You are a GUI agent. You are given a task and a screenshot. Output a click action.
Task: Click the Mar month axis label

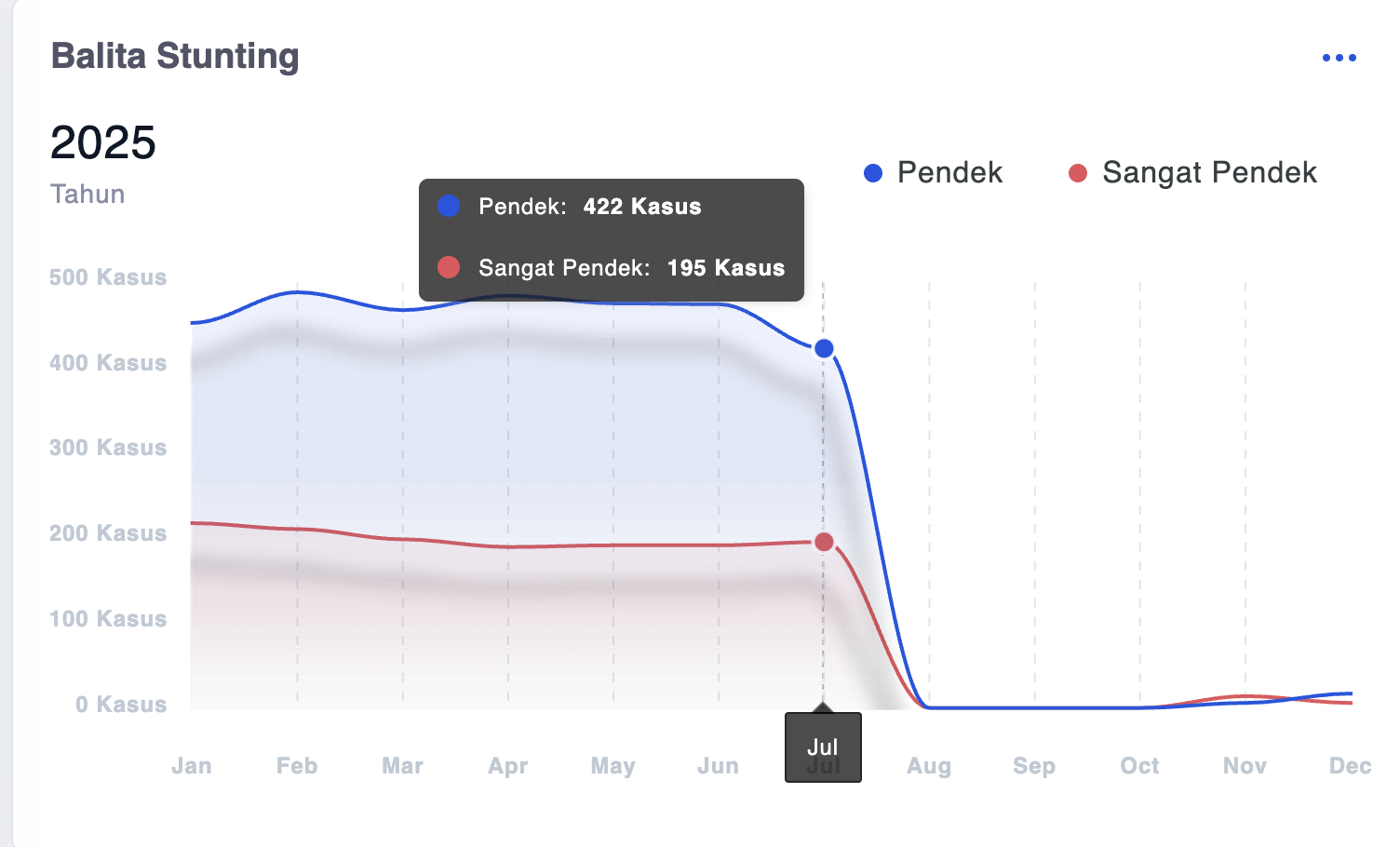pyautogui.click(x=402, y=766)
